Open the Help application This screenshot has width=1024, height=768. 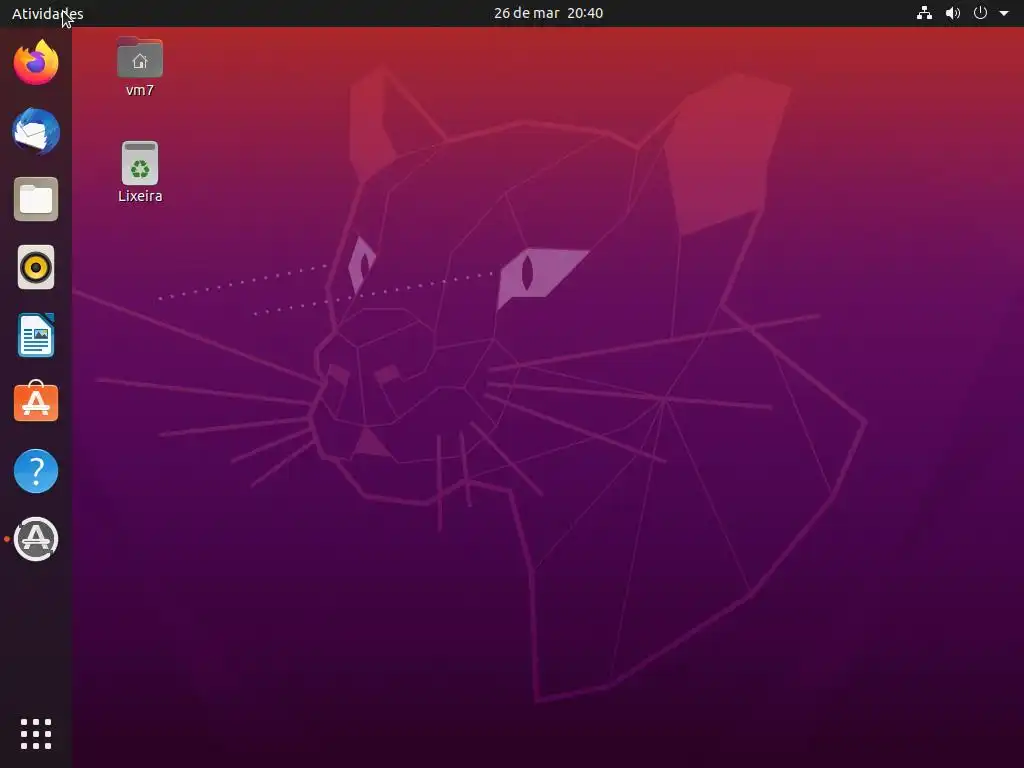[x=36, y=471]
